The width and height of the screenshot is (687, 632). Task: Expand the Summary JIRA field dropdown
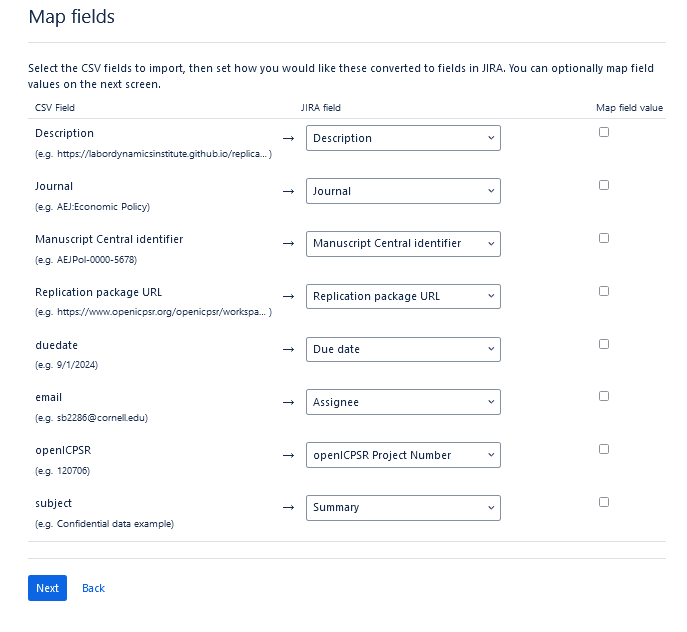403,508
